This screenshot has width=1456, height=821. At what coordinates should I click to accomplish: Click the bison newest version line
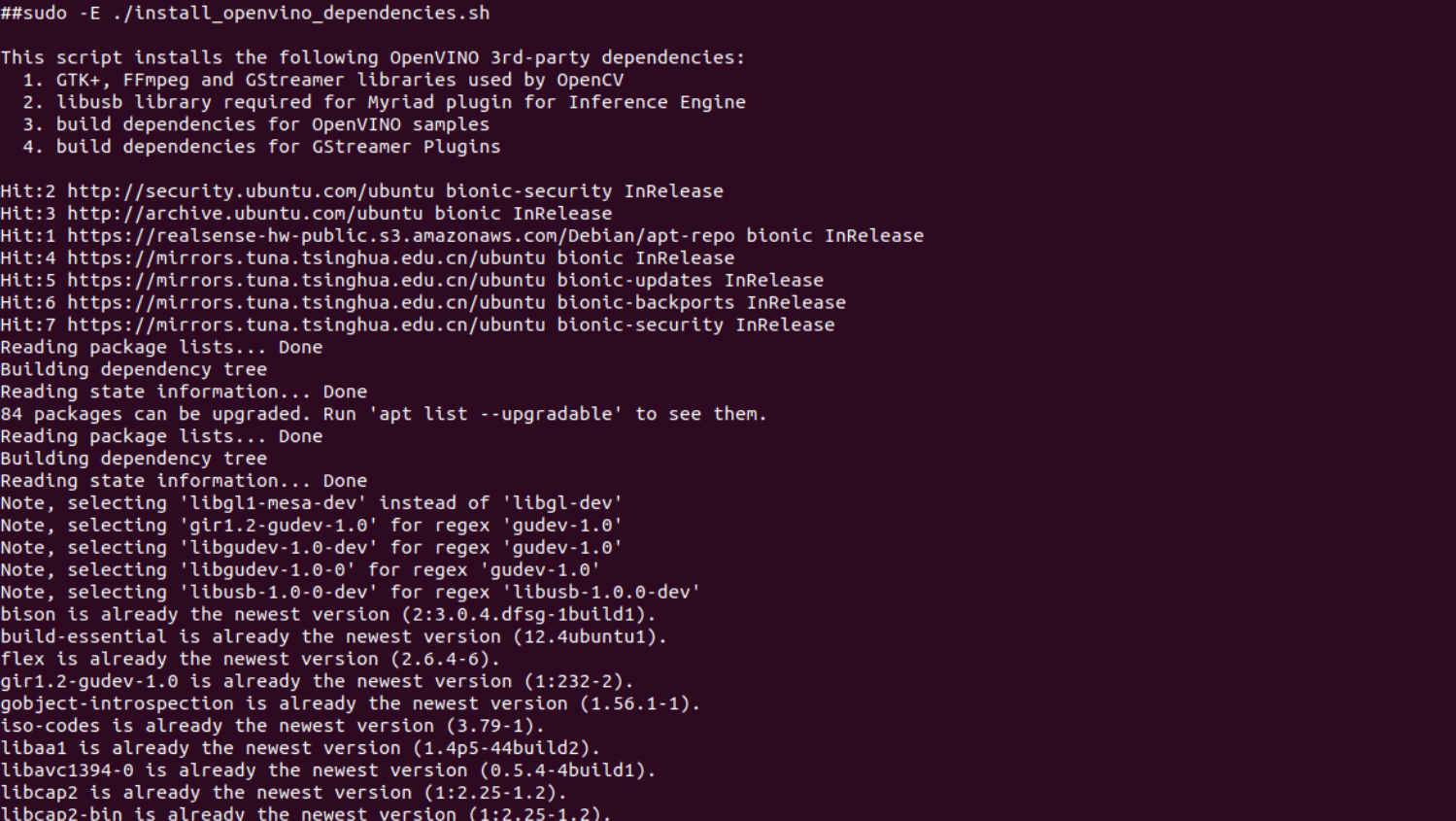[x=327, y=615]
